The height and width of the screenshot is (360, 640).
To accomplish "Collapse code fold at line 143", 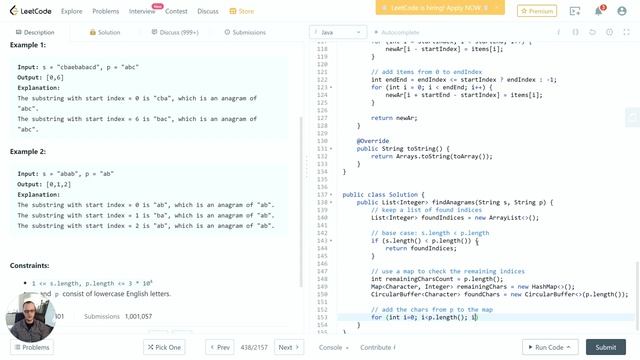I will coord(331,241).
